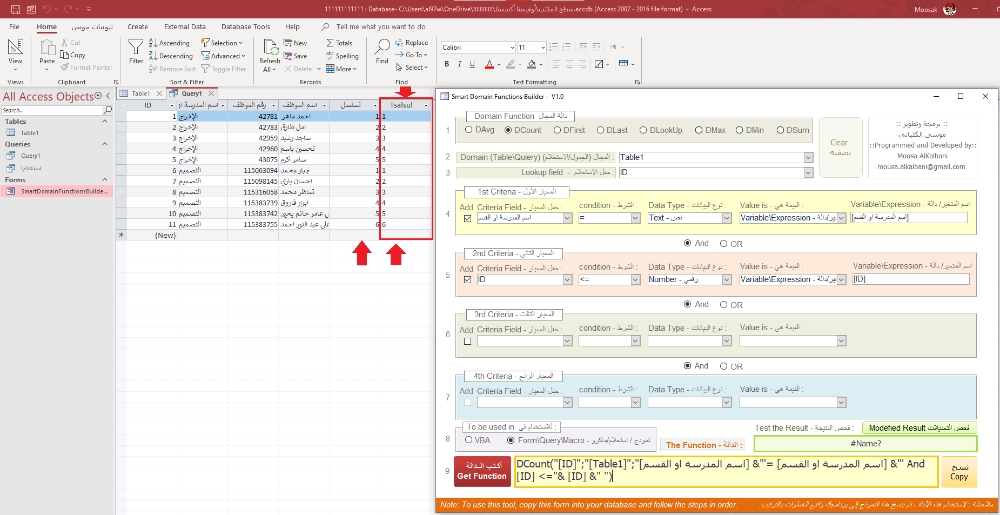The image size is (1000, 515).
Task: Toggle Bold formatting
Action: coord(447,64)
